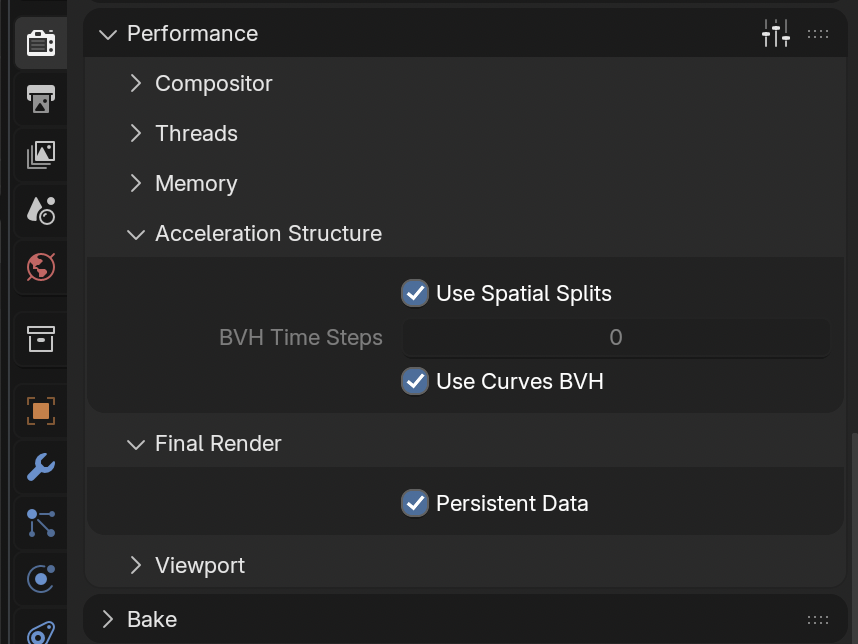The height and width of the screenshot is (644, 858).
Task: Open World properties globe icon
Action: pos(41,267)
